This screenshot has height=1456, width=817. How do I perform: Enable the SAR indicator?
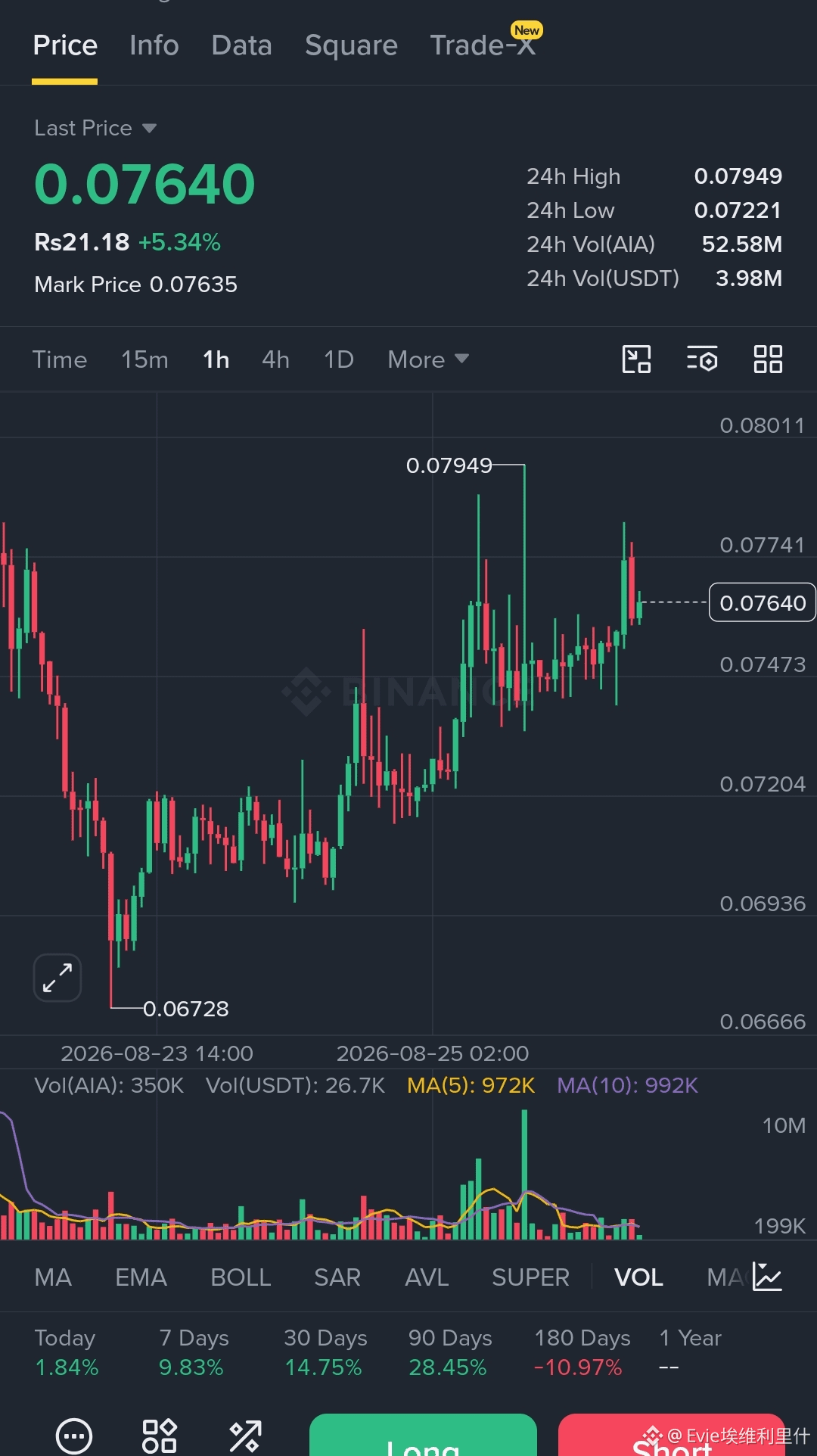(x=337, y=1277)
